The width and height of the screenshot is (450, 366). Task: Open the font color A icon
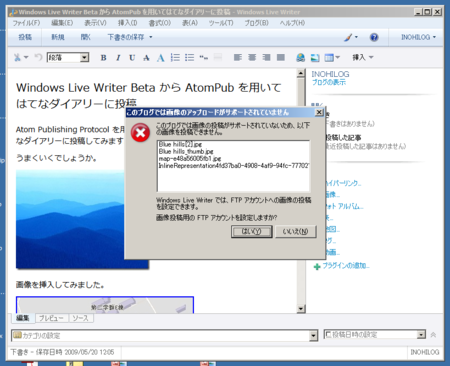click(x=160, y=57)
